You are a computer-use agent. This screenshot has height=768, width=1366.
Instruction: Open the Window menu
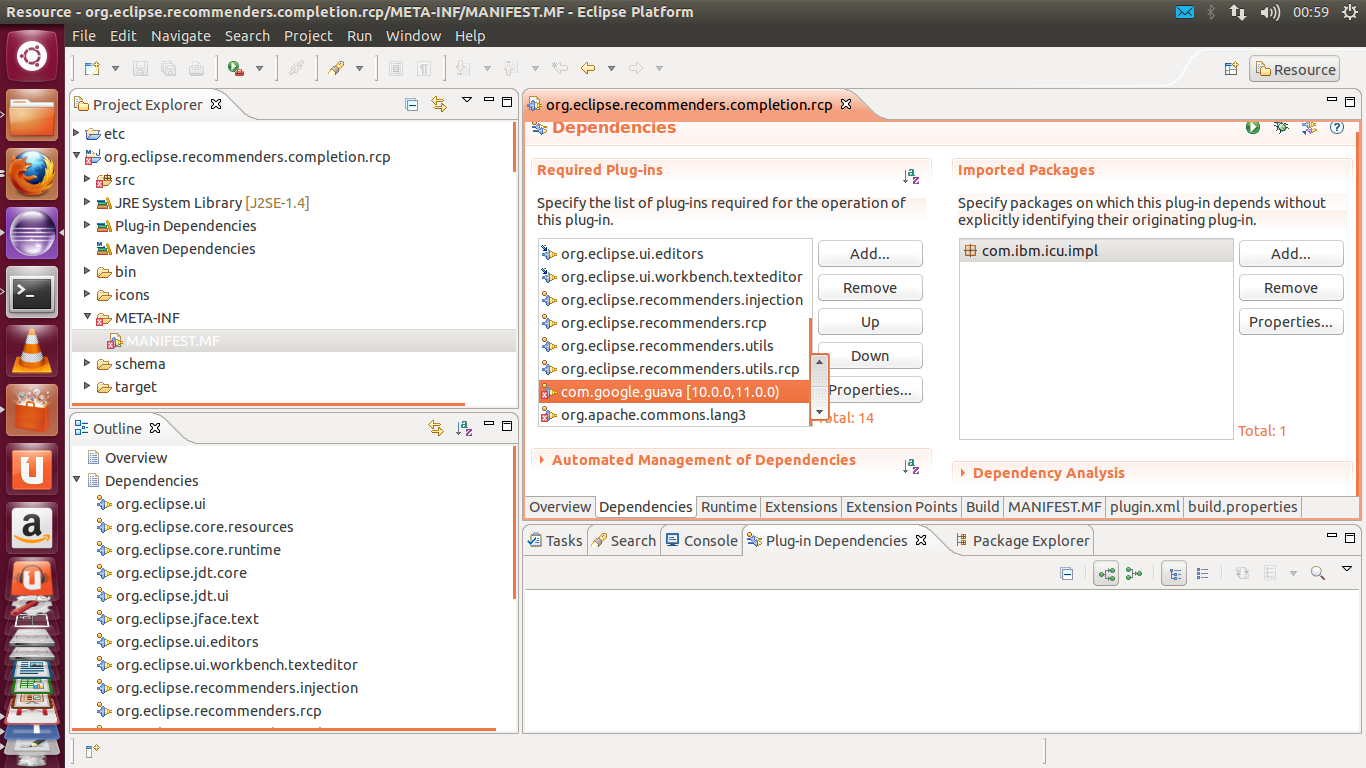pos(413,35)
